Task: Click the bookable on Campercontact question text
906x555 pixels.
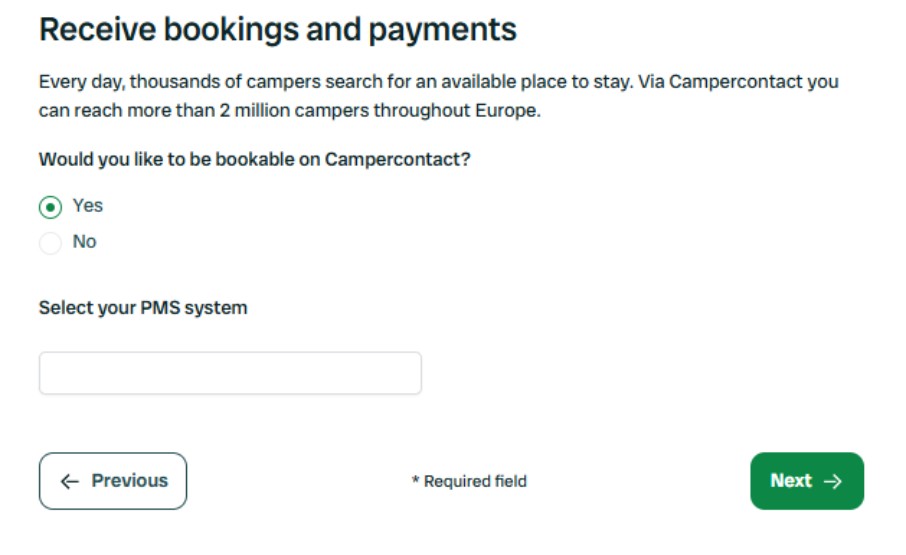Action: [x=254, y=160]
